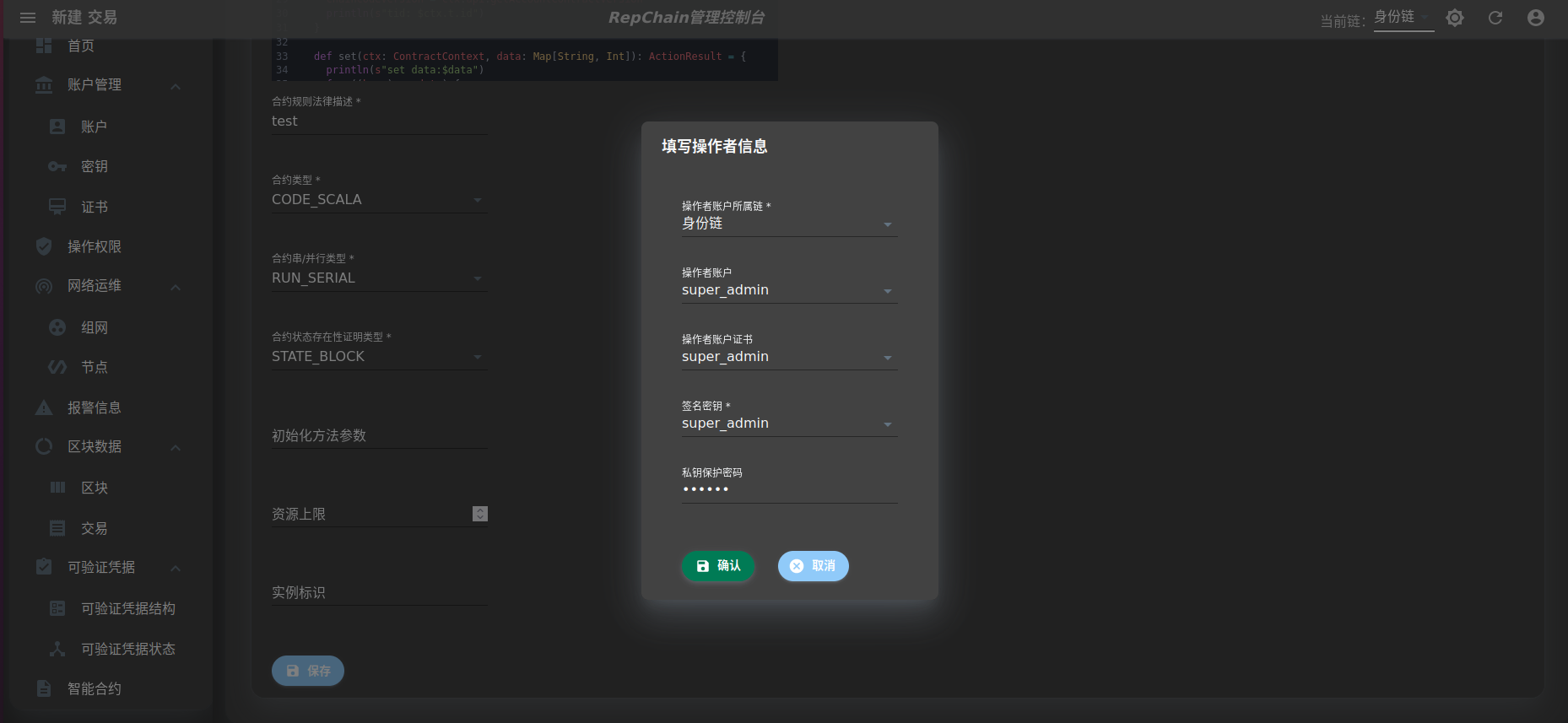Open 操作者账户 dropdown in dialog
Screen dimensions: 1568x723
pyautogui.click(x=789, y=290)
